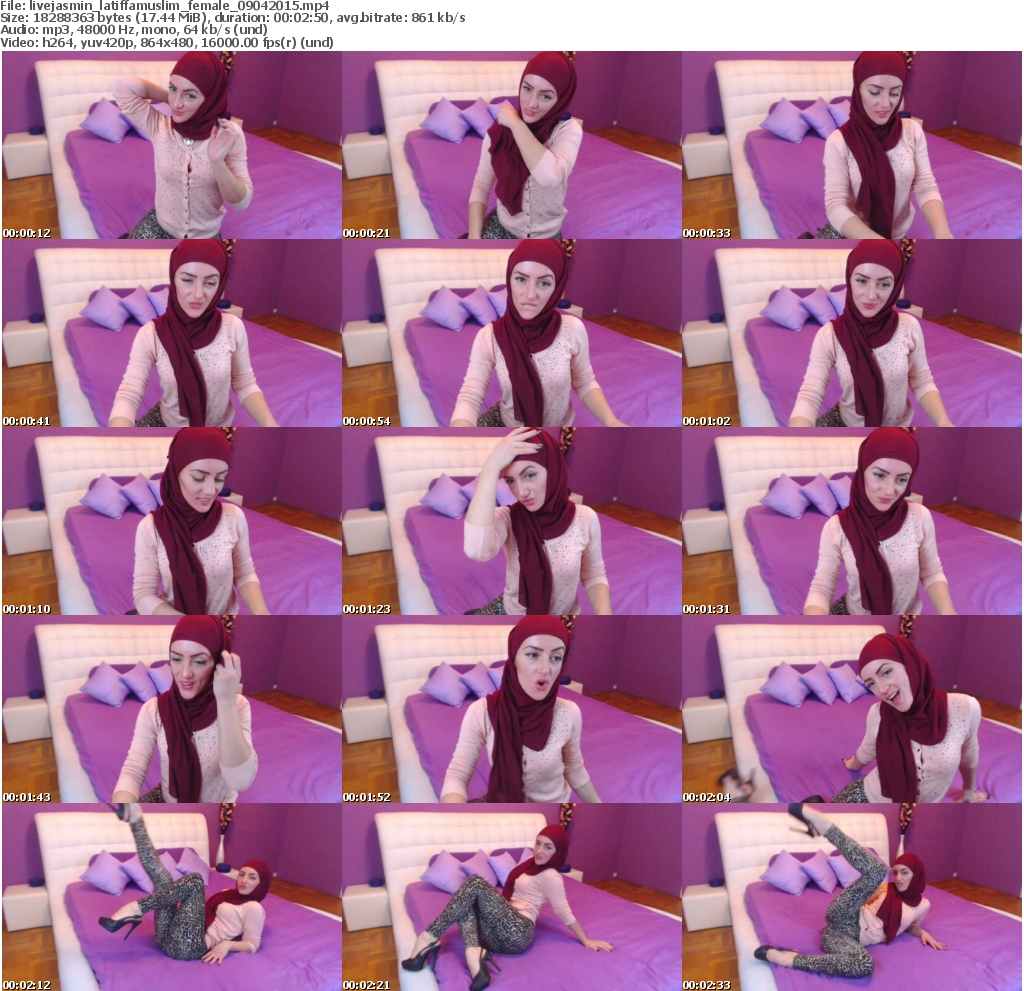1024x991 pixels.
Task: Choose the frame stamped 00:01:23
Action: (x=512, y=521)
